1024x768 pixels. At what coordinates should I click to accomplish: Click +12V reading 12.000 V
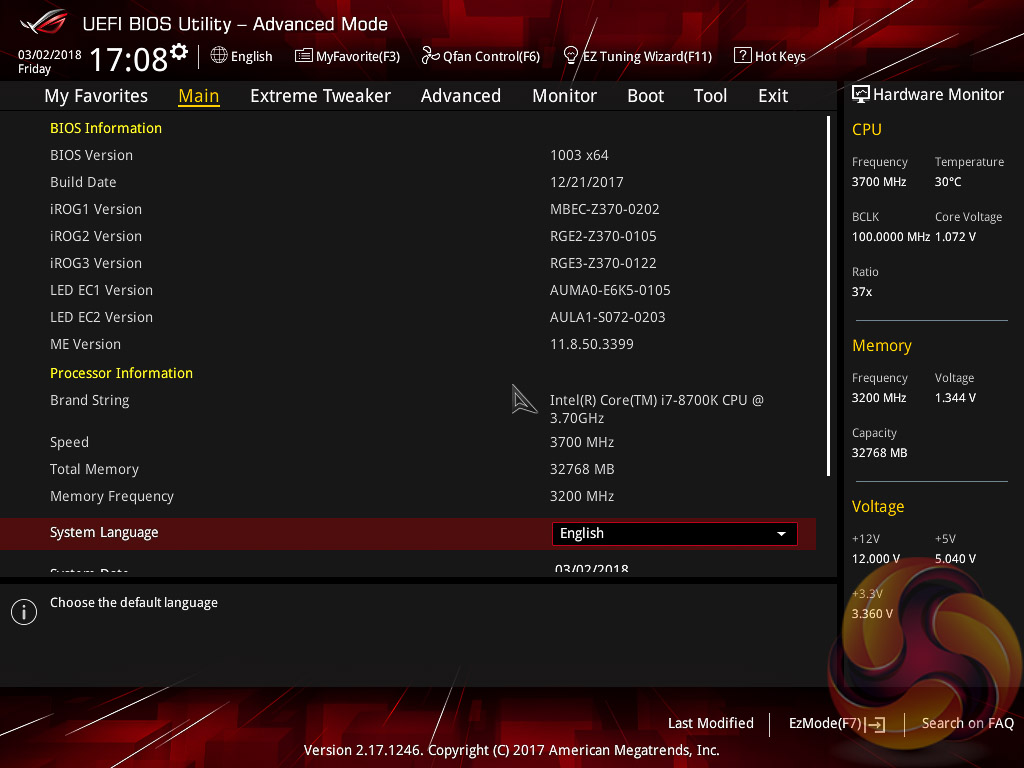875,559
